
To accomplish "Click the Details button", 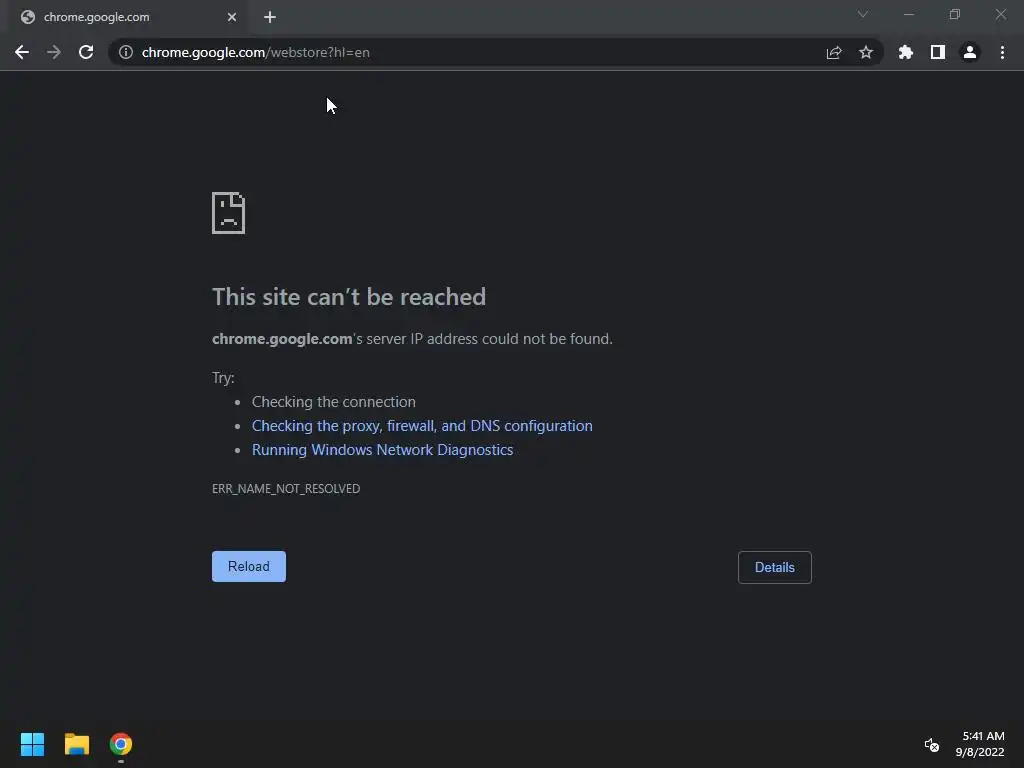I will pyautogui.click(x=775, y=568).
